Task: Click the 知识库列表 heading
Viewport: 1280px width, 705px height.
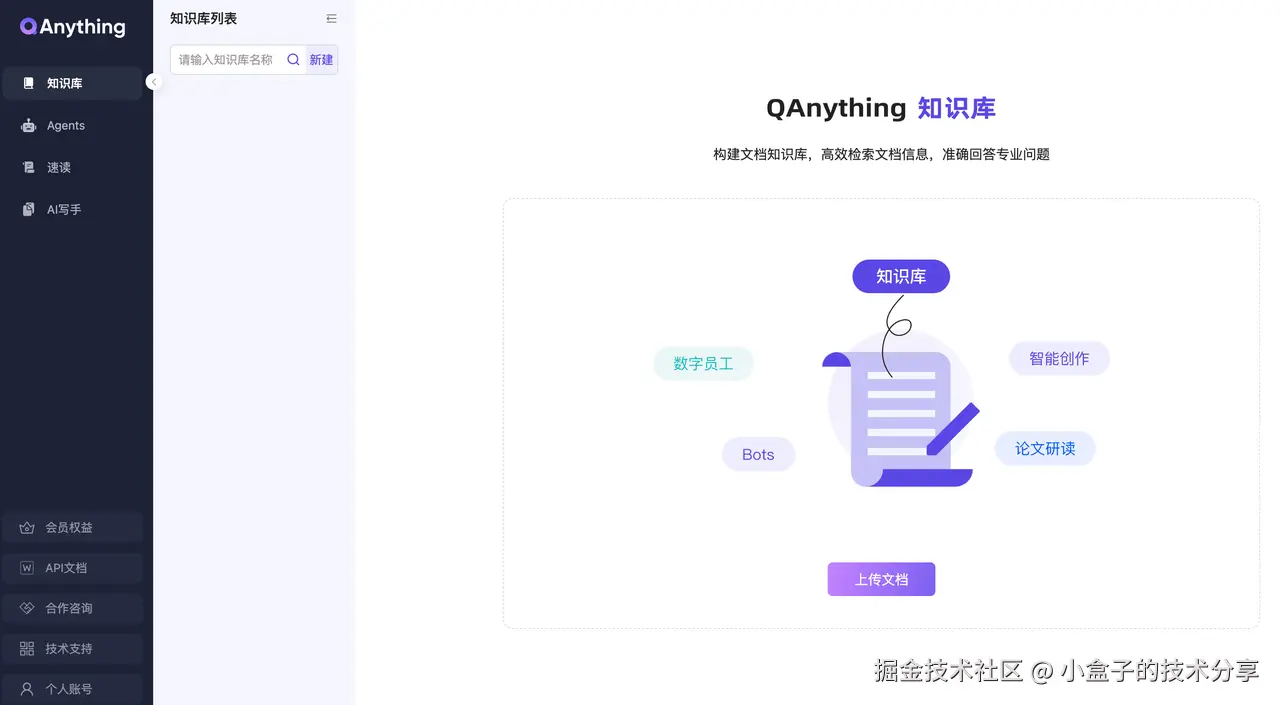Action: pos(203,19)
